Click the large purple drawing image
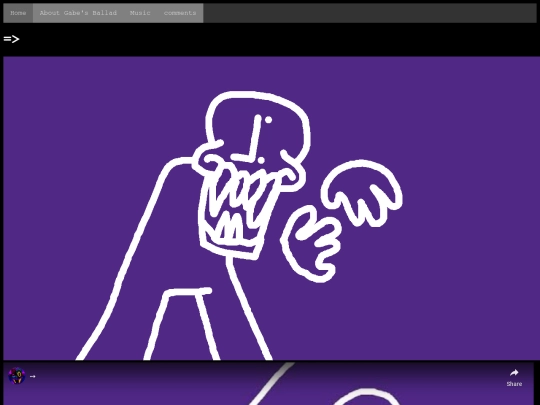The width and height of the screenshot is (540, 405). coord(271,208)
